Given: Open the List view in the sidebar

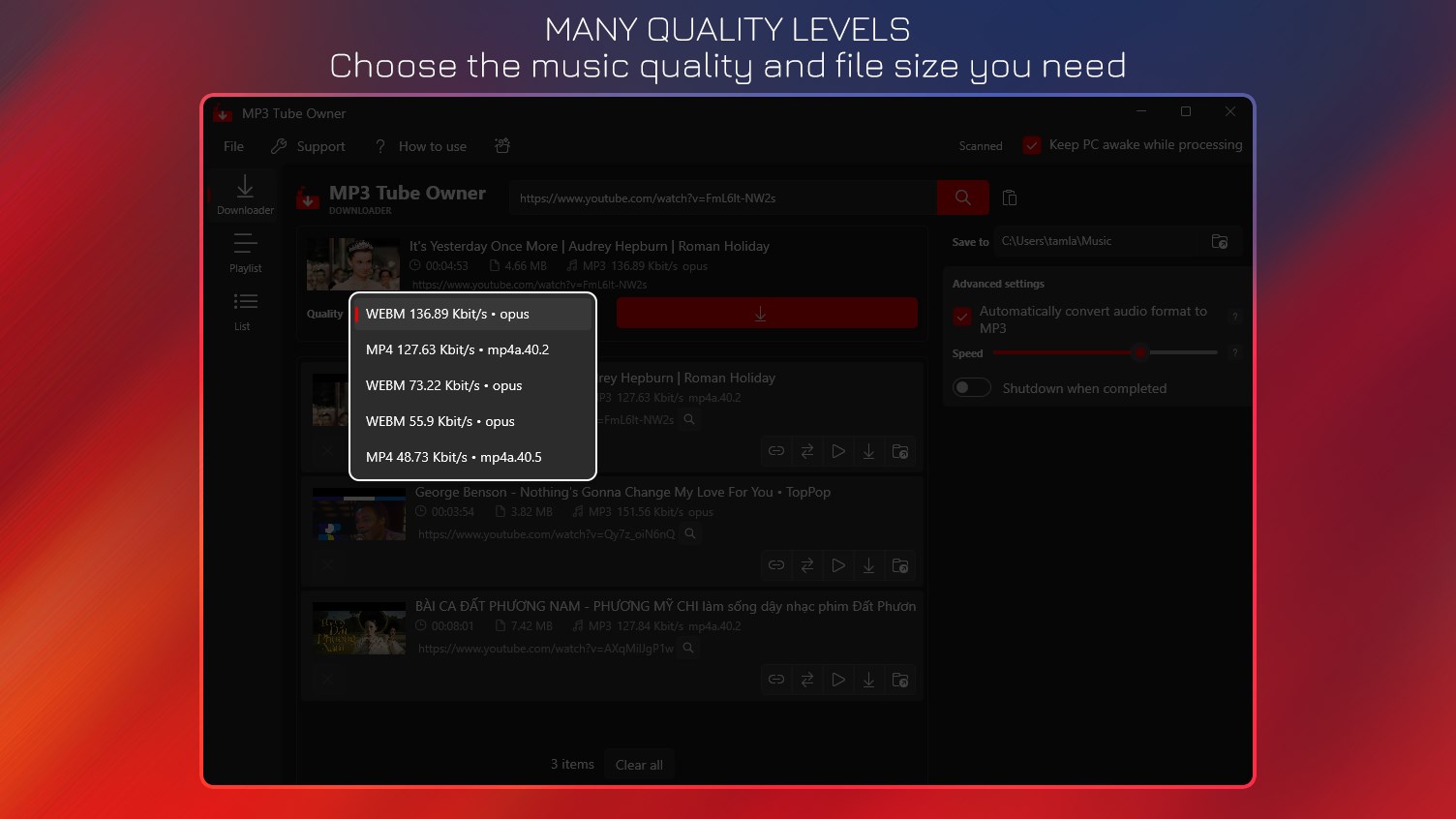Looking at the screenshot, I should point(243,310).
